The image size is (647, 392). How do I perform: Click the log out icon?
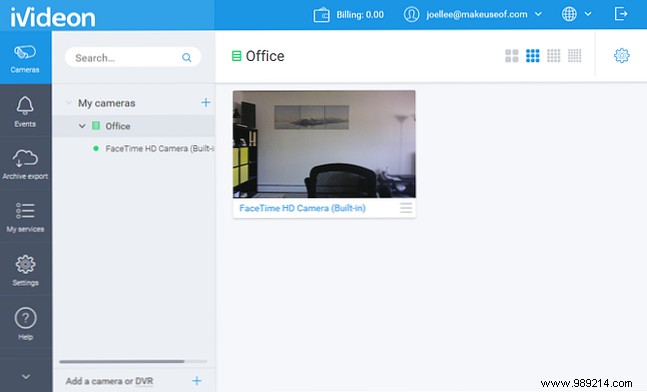point(621,14)
